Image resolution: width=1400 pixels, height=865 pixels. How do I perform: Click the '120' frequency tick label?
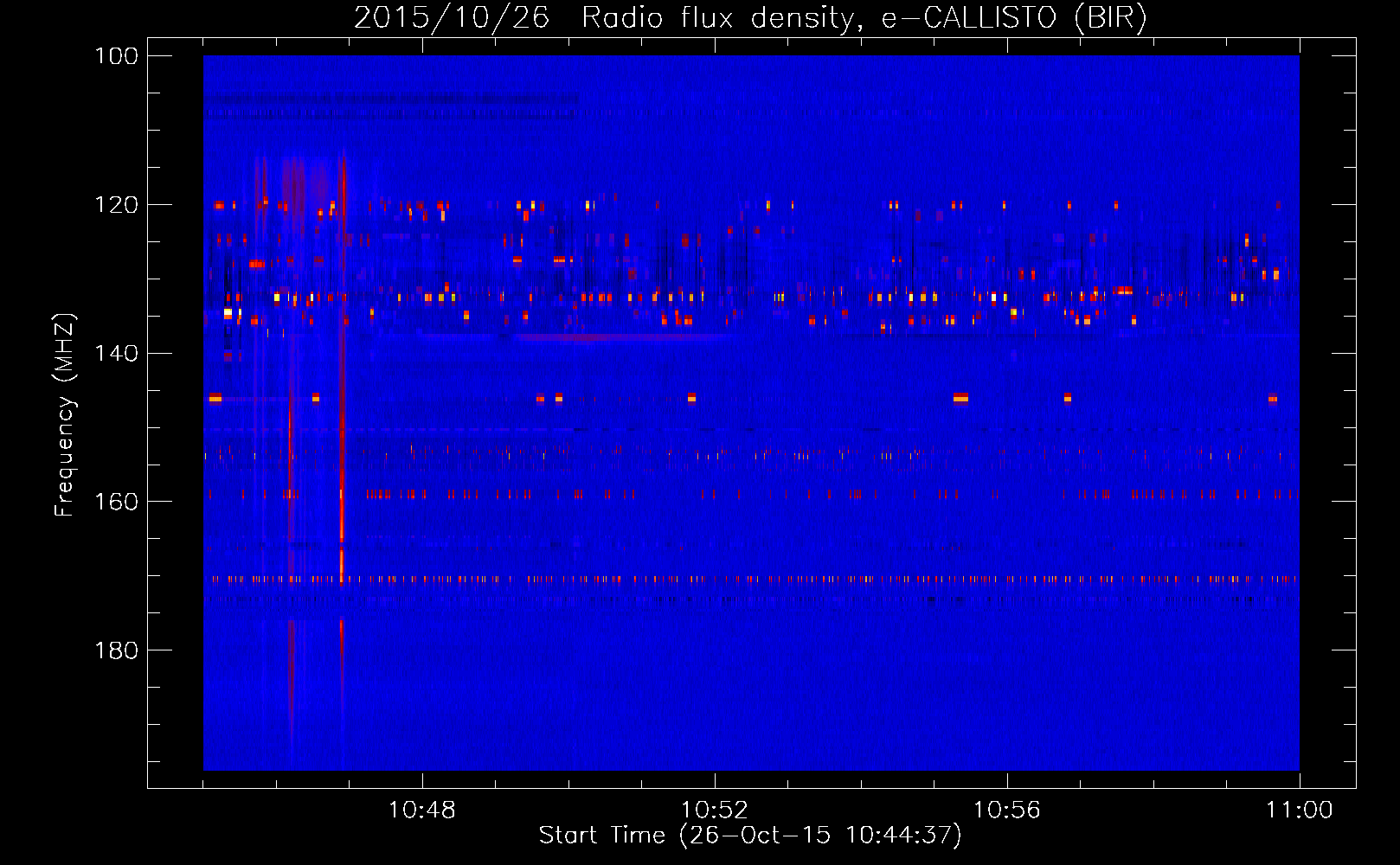(x=117, y=205)
